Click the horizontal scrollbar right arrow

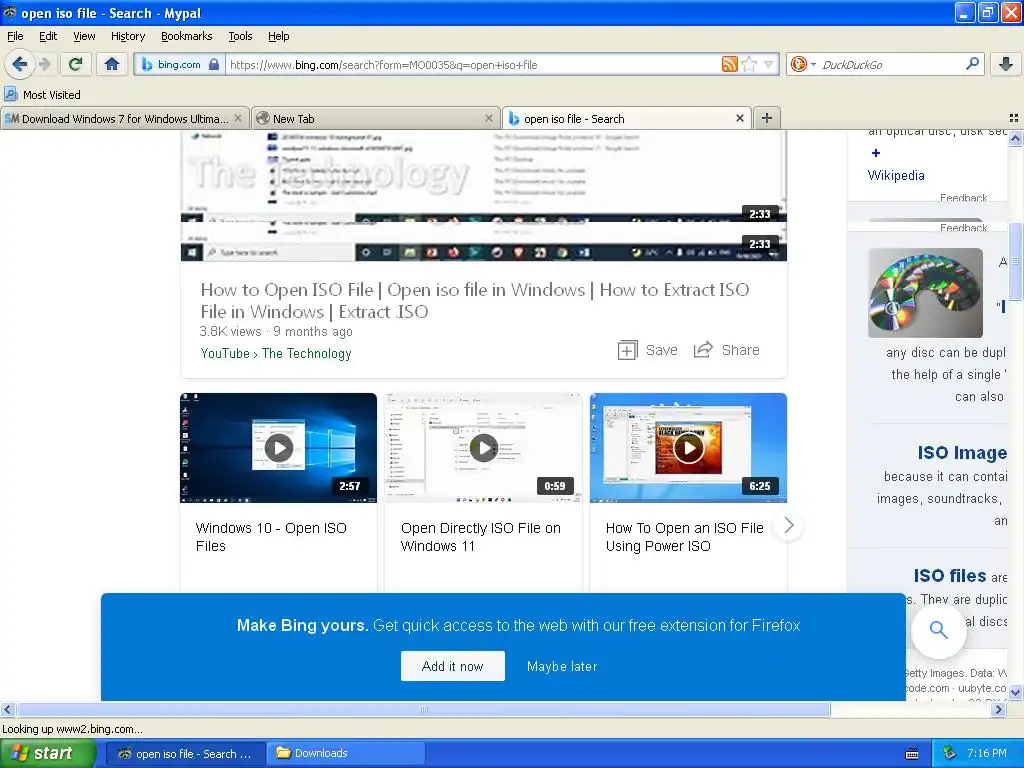pos(998,709)
